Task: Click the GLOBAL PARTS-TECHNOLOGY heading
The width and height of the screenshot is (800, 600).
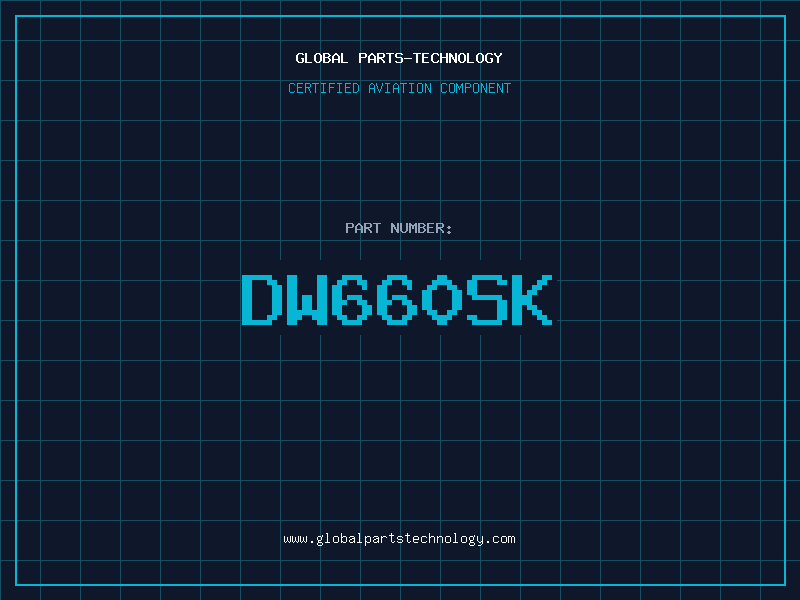Action: tap(399, 58)
